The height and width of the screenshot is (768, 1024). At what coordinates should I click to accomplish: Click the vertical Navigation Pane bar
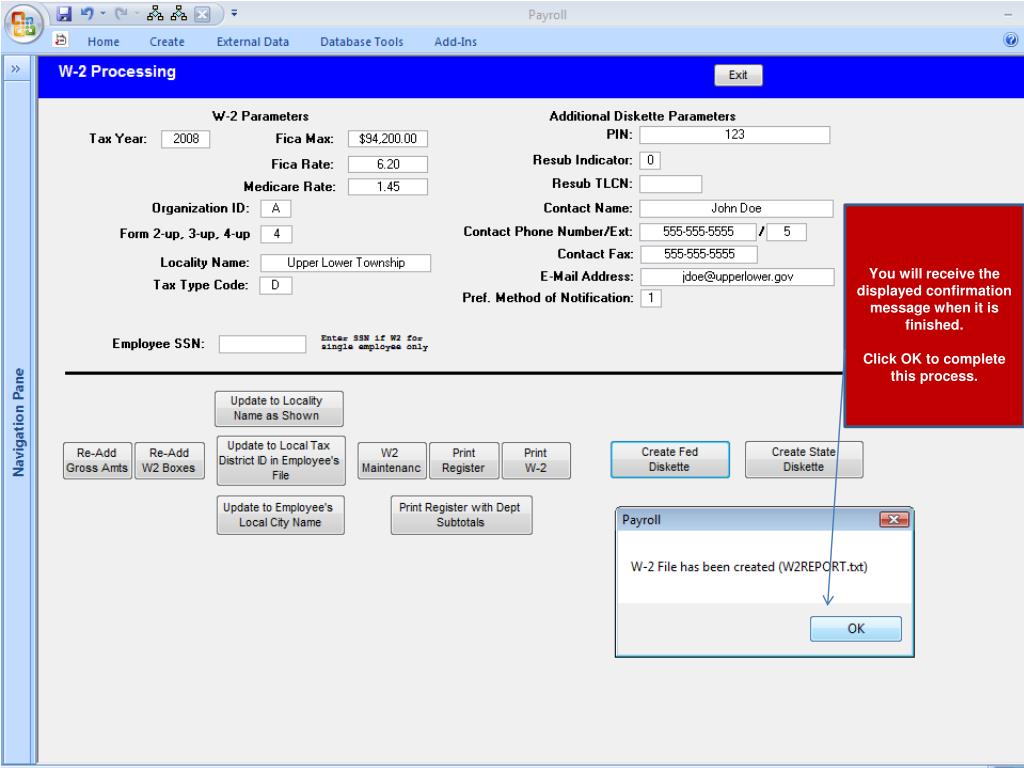click(x=18, y=422)
